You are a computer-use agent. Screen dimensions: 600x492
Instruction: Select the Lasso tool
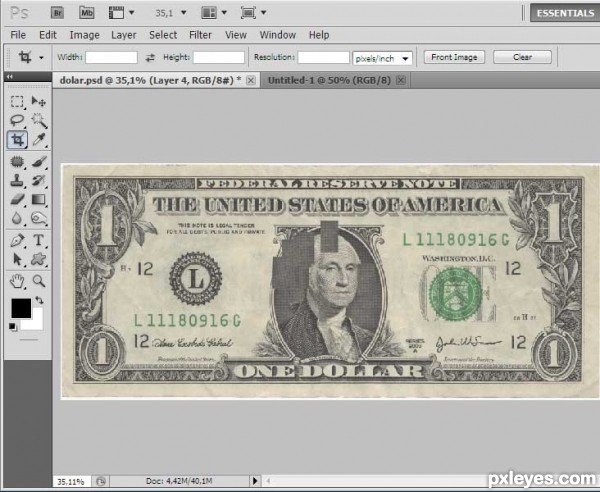17,120
